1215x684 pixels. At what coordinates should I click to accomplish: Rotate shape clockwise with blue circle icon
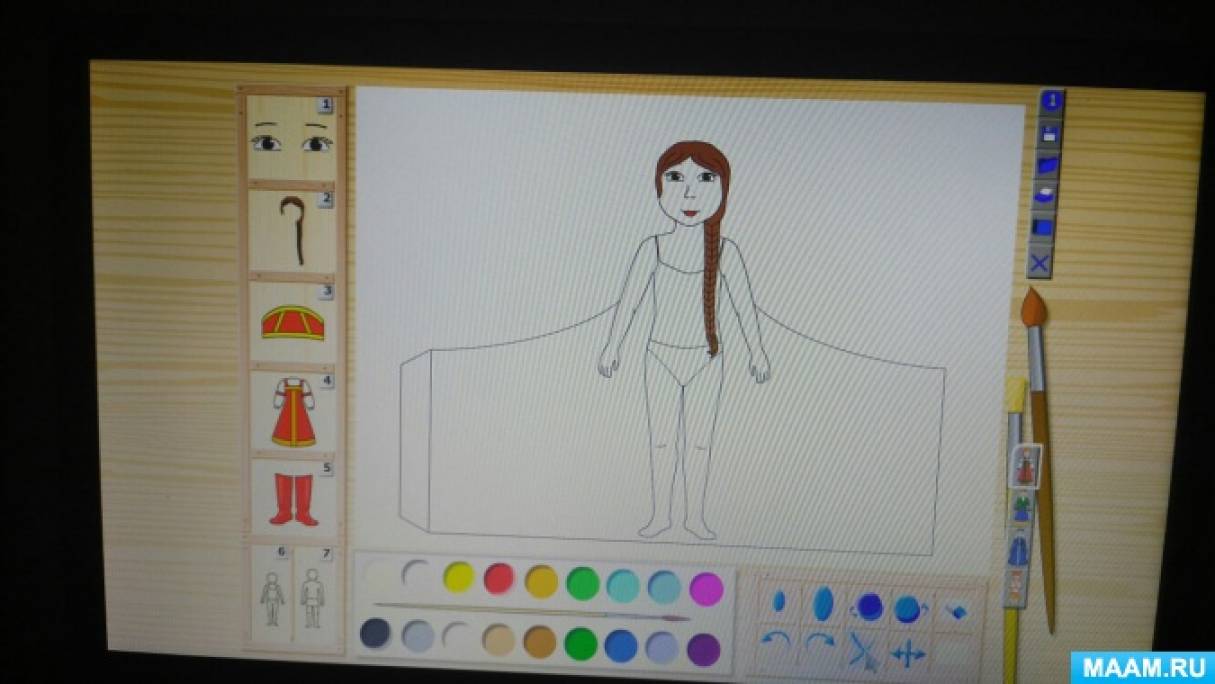(910, 608)
